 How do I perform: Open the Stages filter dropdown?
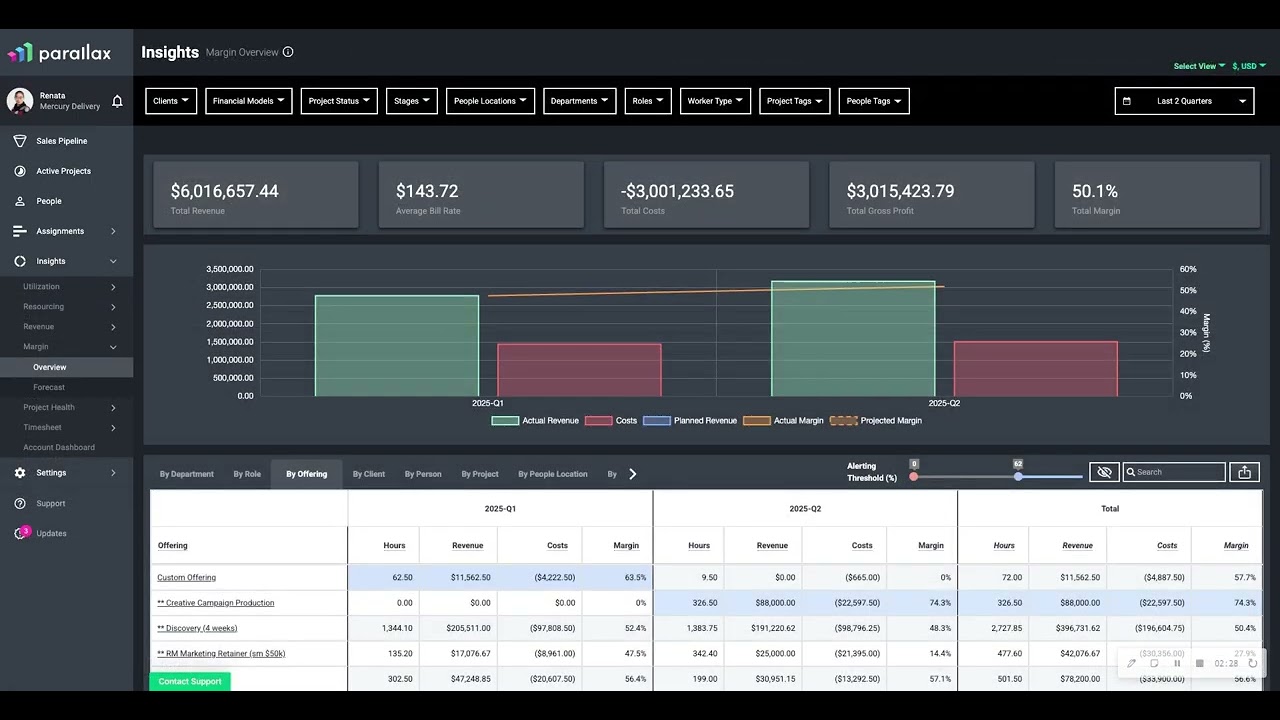[x=412, y=101]
